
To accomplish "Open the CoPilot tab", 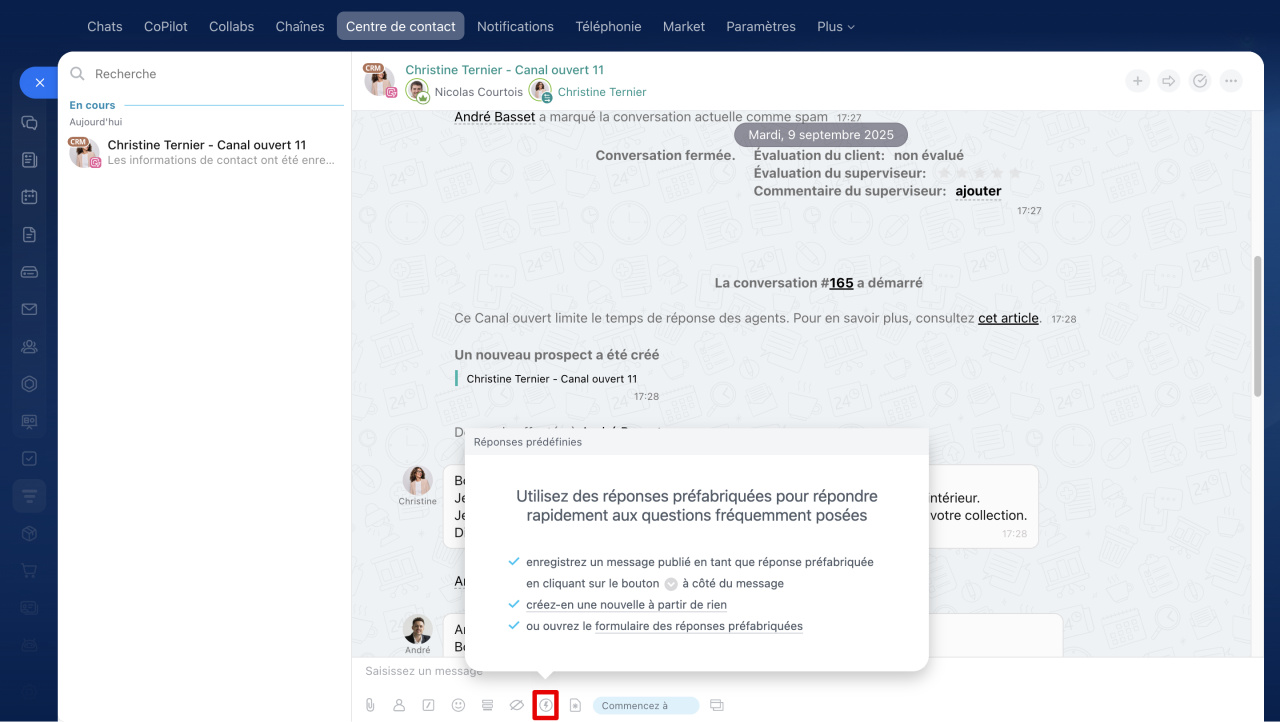I will (x=165, y=27).
